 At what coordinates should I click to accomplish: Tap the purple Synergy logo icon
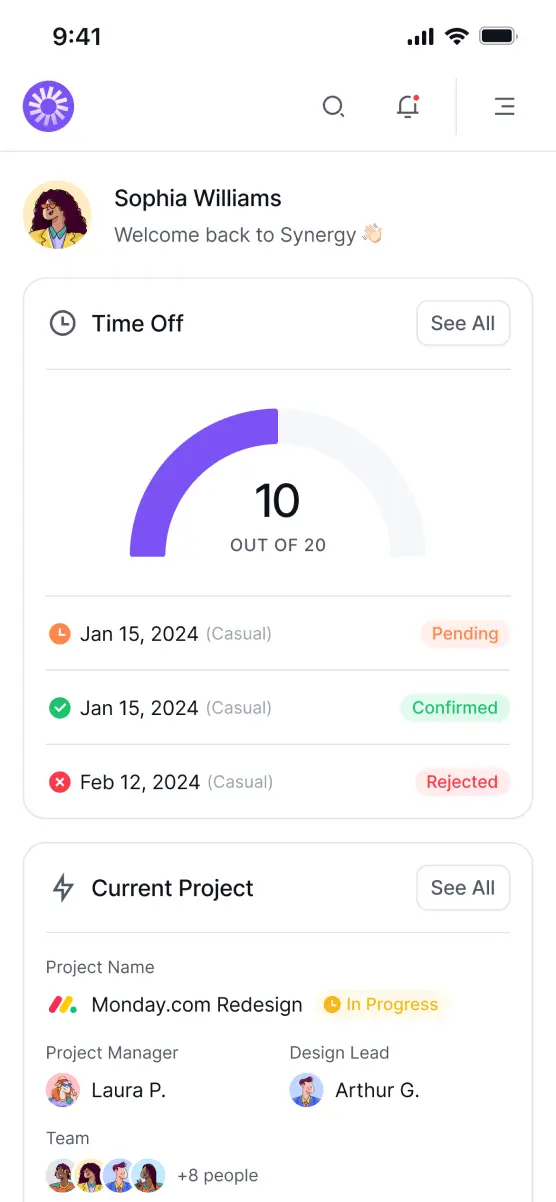(x=49, y=106)
